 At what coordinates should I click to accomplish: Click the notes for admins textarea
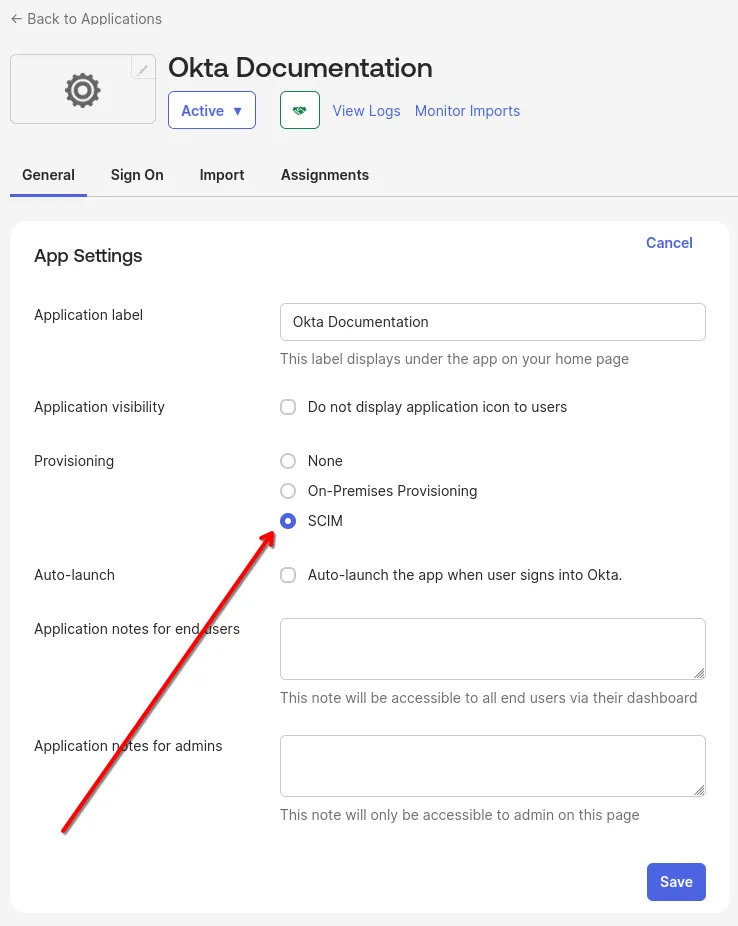(492, 766)
